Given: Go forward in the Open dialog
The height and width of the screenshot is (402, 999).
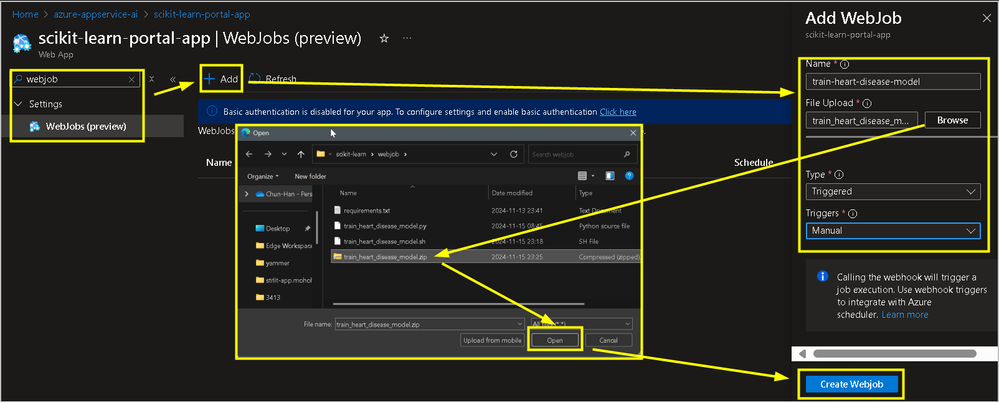Looking at the screenshot, I should [x=267, y=154].
